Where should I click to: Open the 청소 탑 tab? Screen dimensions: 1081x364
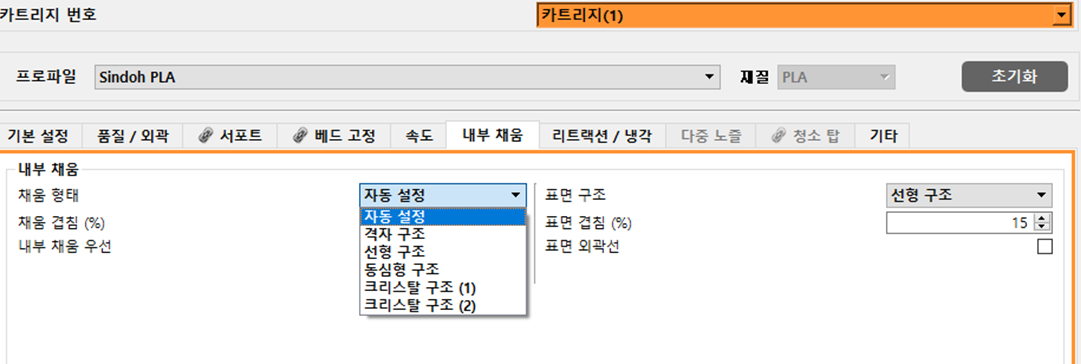[804, 136]
